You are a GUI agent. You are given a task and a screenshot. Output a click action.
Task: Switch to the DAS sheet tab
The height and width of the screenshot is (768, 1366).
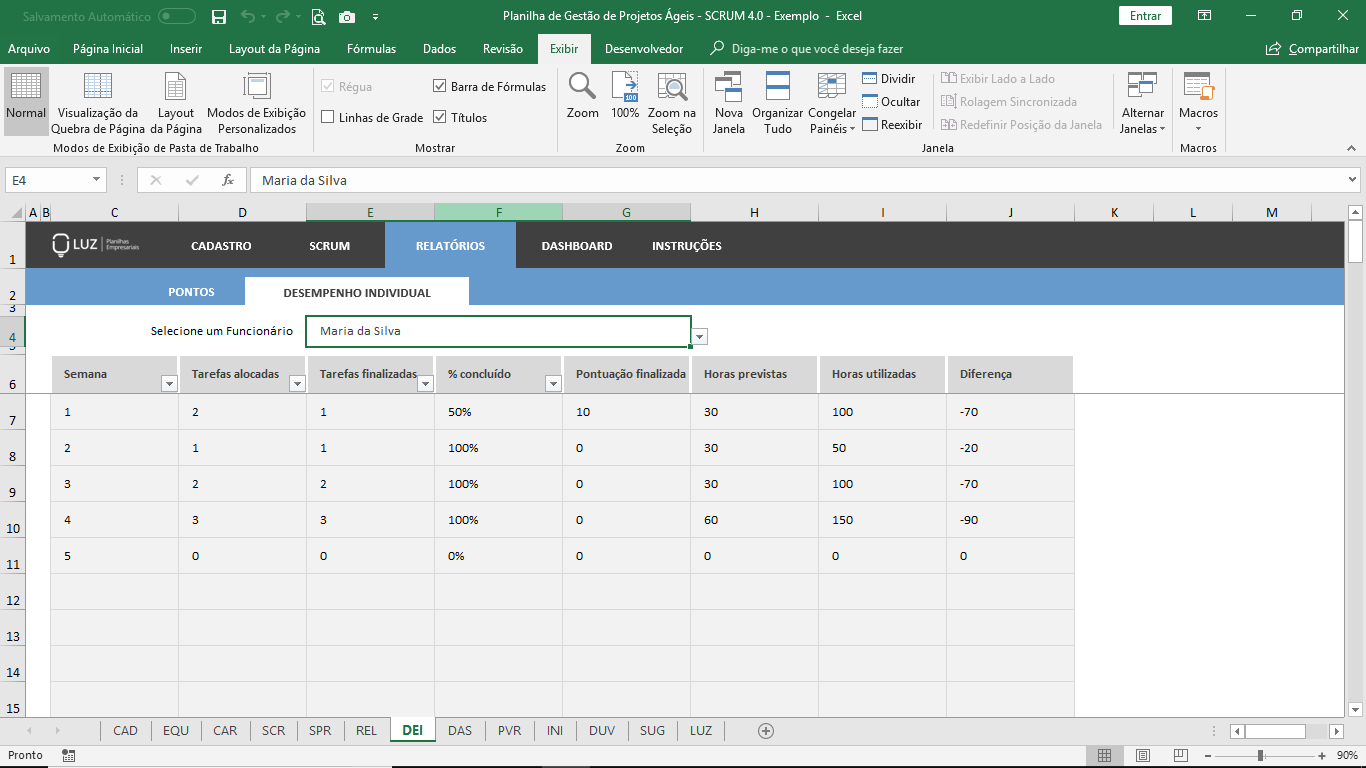click(460, 731)
